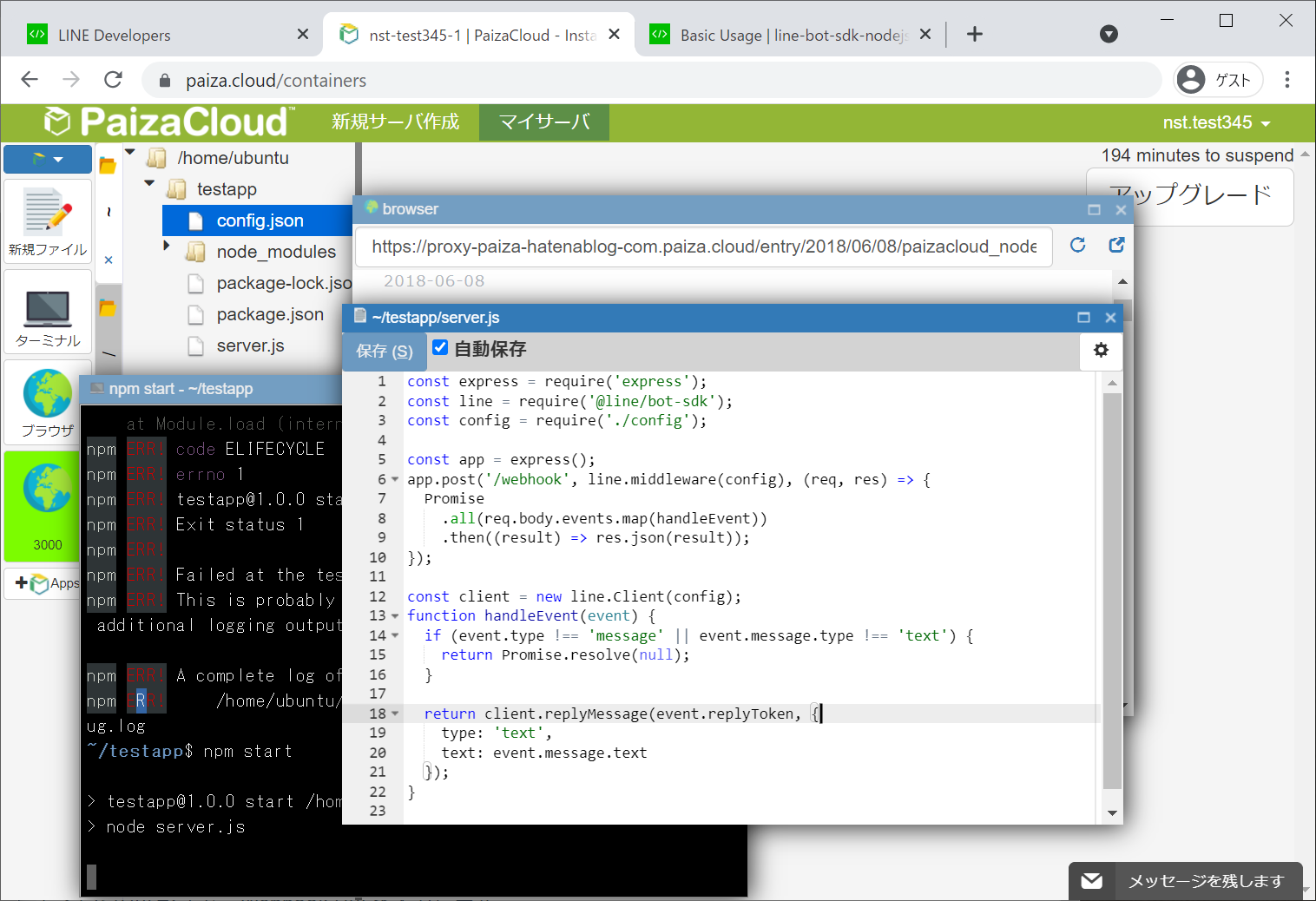The height and width of the screenshot is (901, 1316).
Task: Click the メッセージを残します chat button
Action: (x=1185, y=881)
